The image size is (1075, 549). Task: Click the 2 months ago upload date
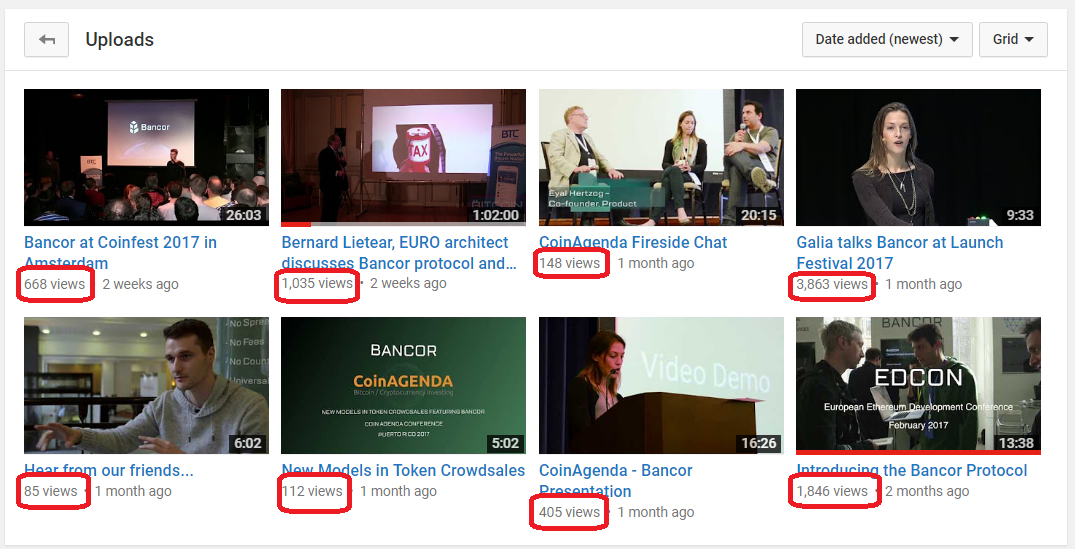tap(927, 491)
